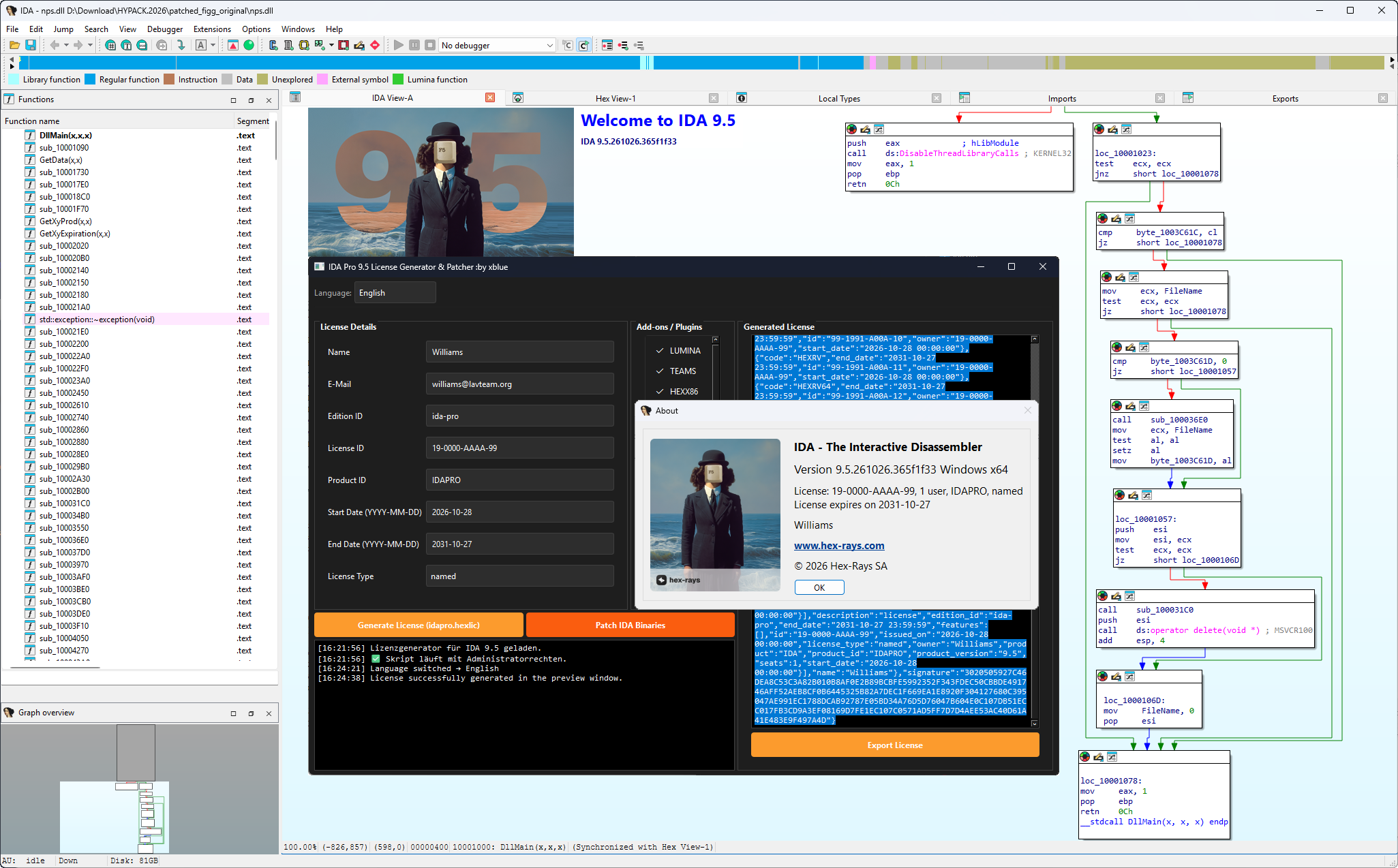This screenshot has height=868, width=1398.
Task: Switch to the Imports tab
Action: click(1062, 98)
